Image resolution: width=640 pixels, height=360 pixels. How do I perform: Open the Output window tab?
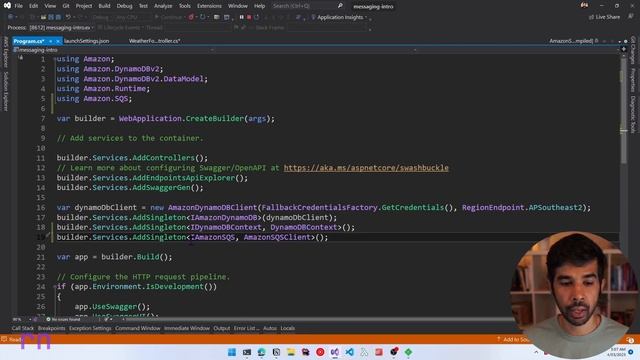tap(222, 328)
